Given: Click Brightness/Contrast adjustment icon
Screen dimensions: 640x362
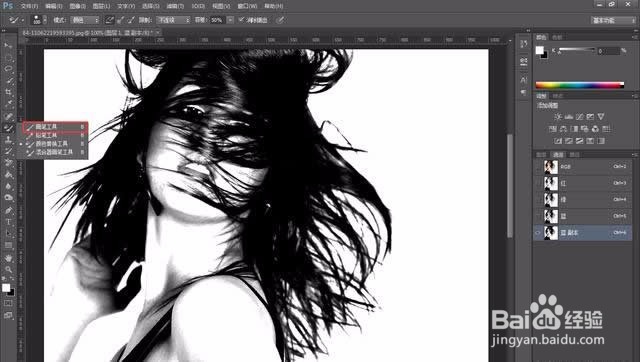Looking at the screenshot, I should point(558,117).
